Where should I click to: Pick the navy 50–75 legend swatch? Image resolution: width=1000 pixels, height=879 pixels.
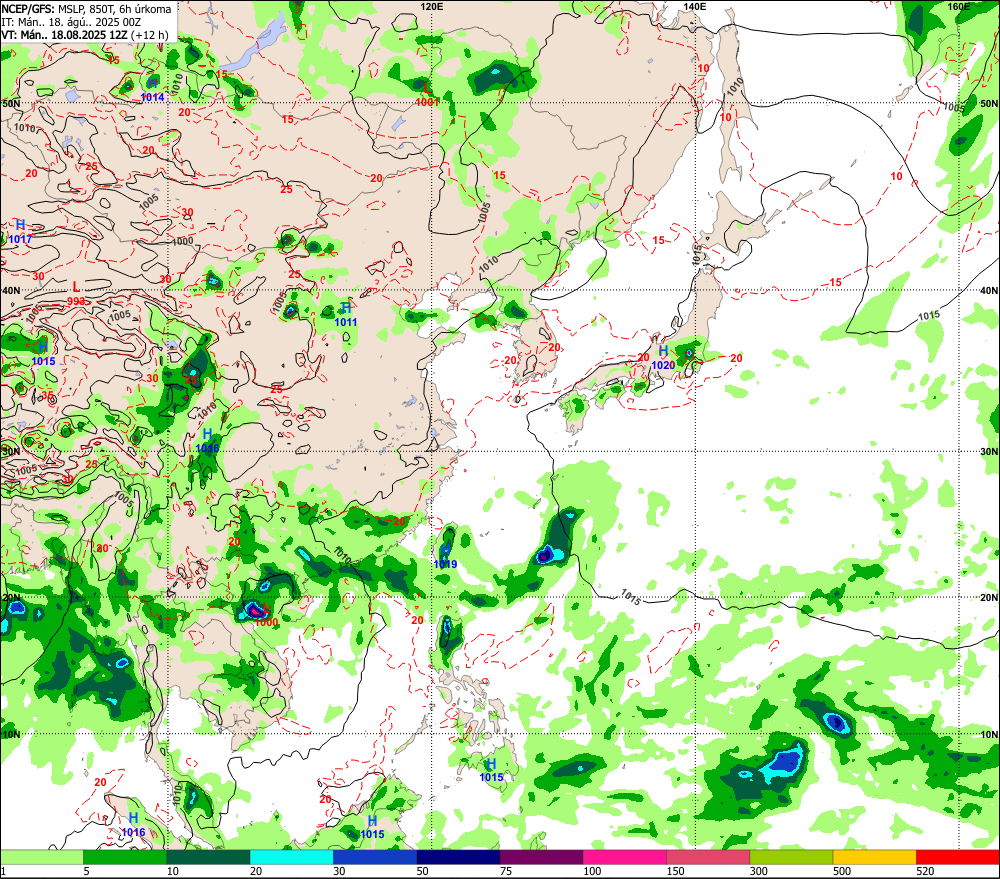click(x=458, y=857)
